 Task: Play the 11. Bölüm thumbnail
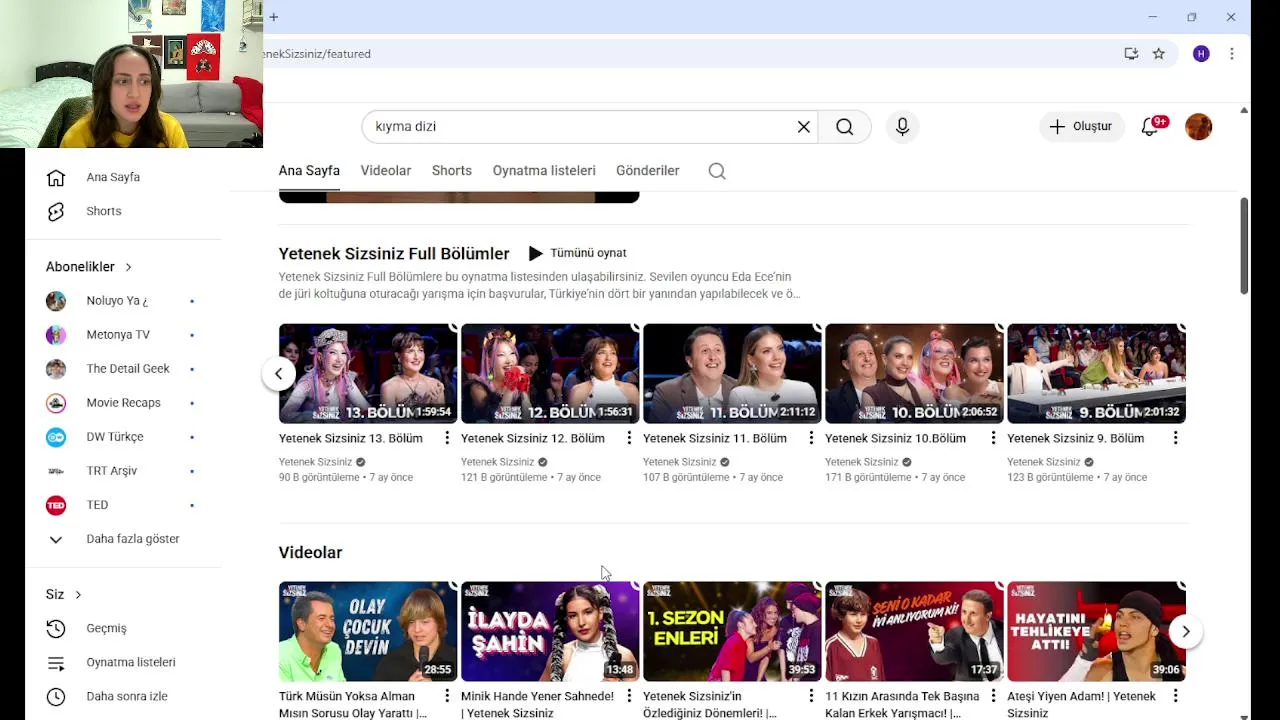(732, 374)
